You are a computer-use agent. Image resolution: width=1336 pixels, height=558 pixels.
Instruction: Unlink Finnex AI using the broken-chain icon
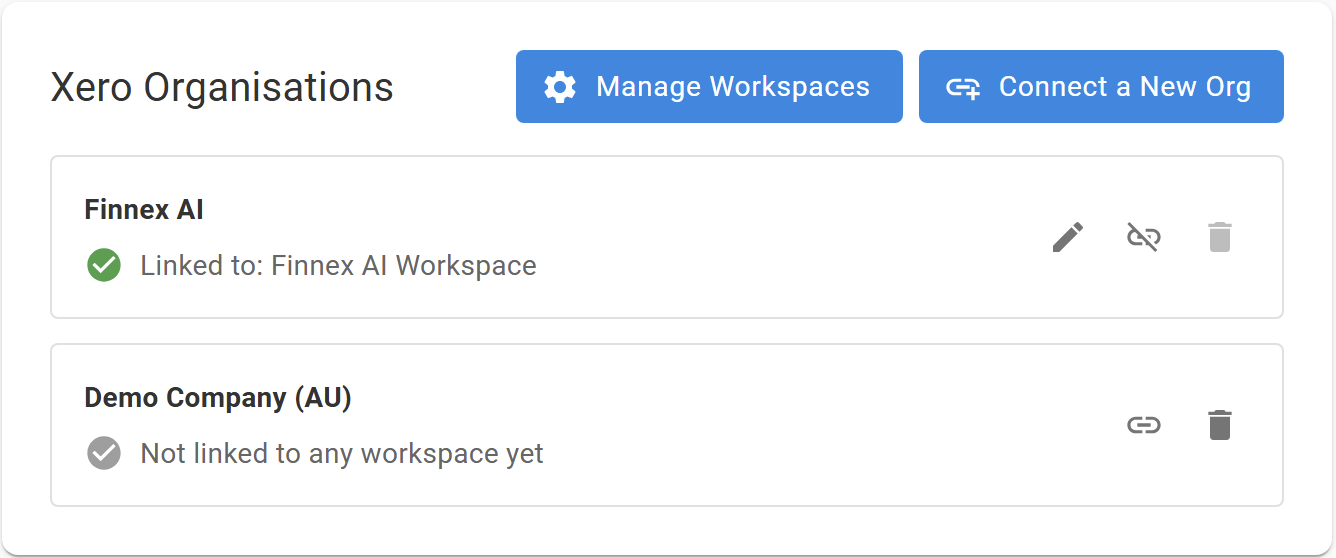point(1144,237)
